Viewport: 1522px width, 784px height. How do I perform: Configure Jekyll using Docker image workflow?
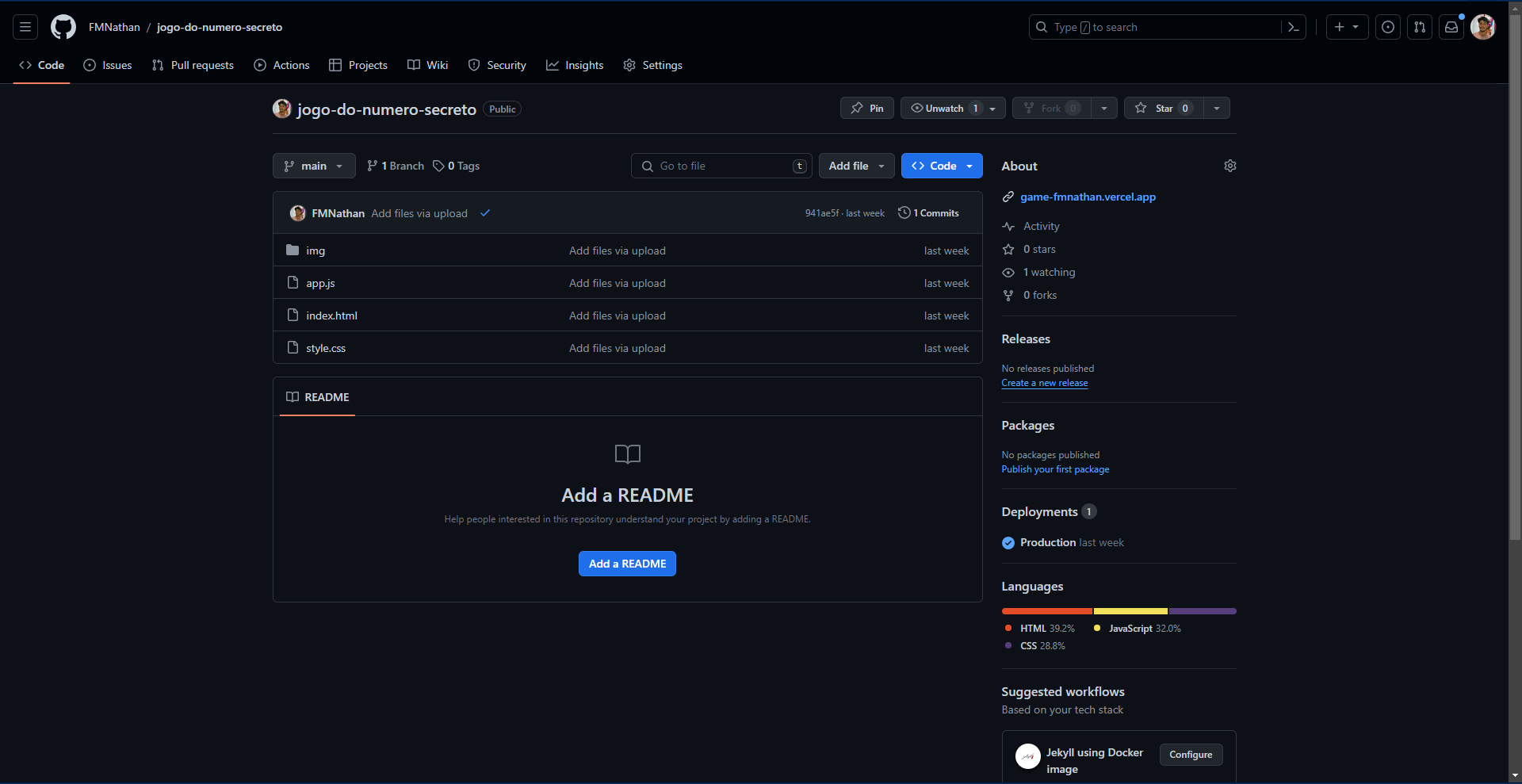[1191, 755]
